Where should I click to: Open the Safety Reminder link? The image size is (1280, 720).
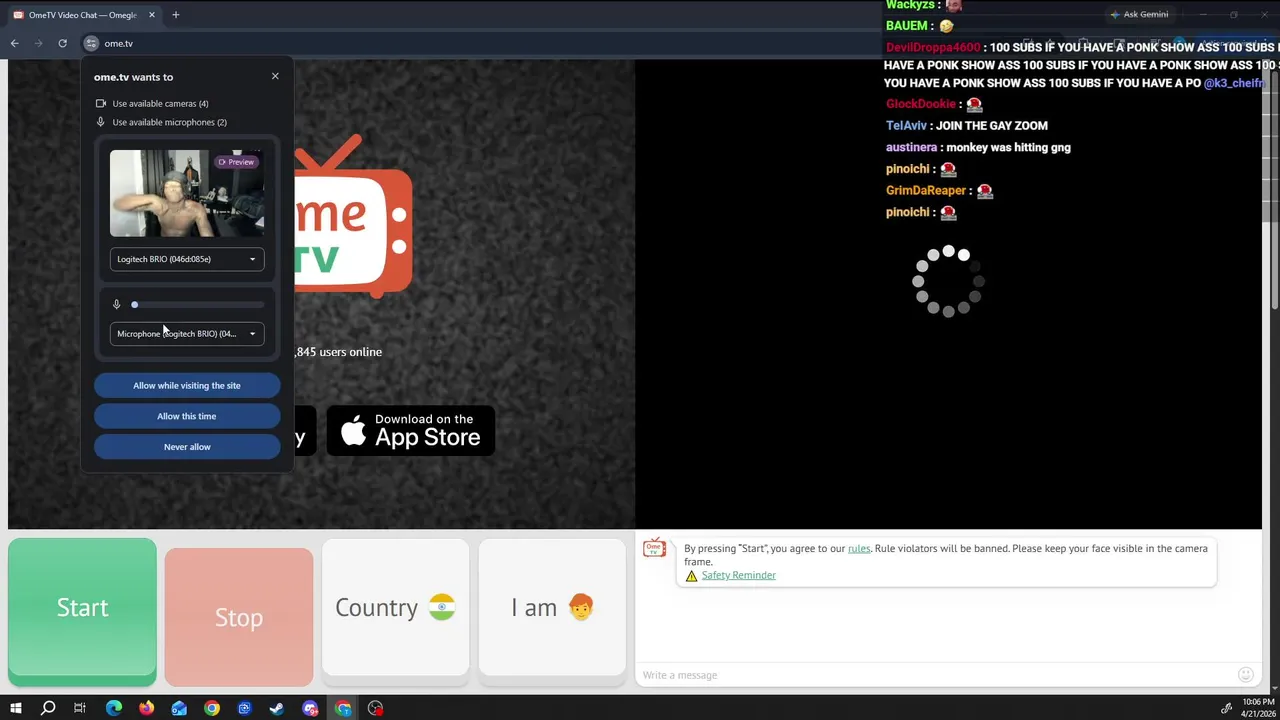point(738,575)
